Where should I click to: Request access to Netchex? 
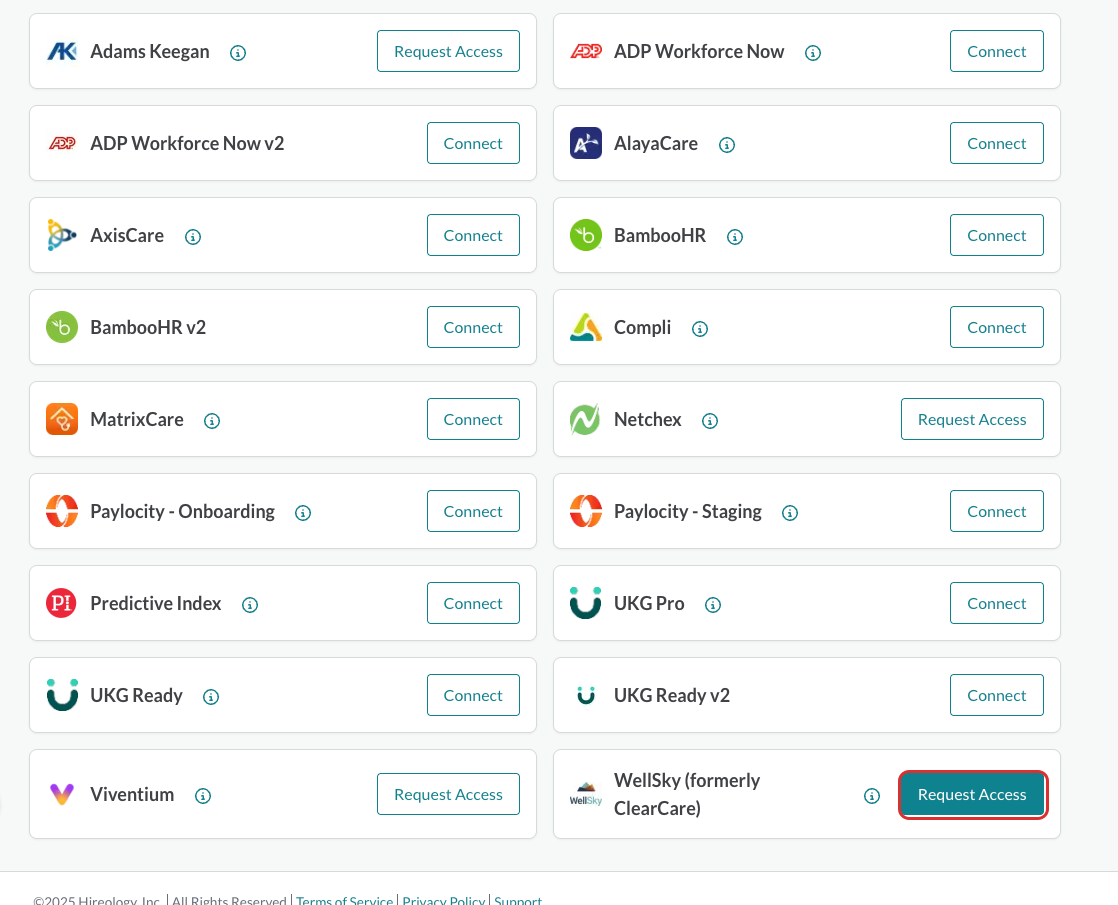pyautogui.click(x=973, y=419)
